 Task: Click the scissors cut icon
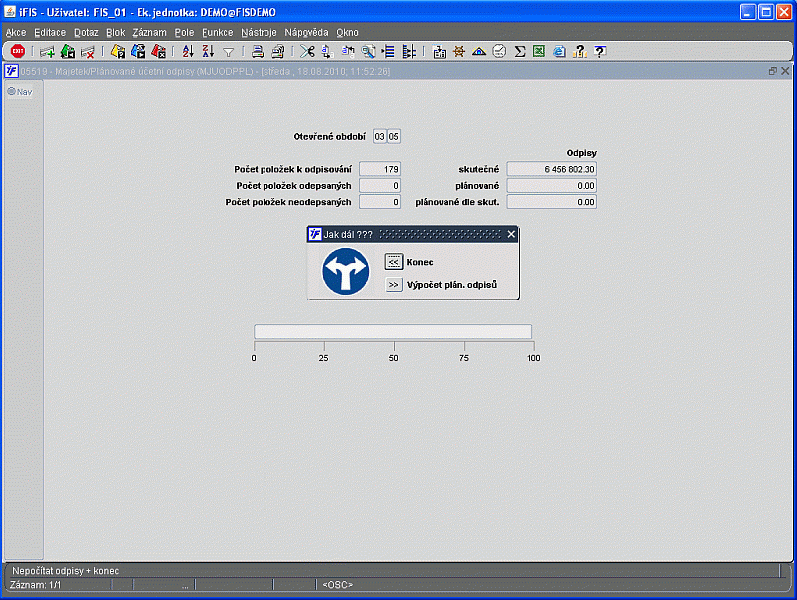tap(307, 51)
